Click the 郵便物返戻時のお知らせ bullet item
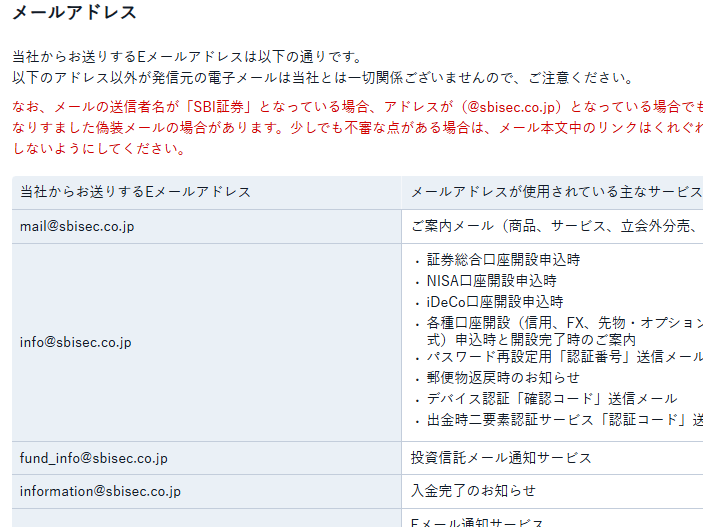This screenshot has width=703, height=527. [503, 377]
